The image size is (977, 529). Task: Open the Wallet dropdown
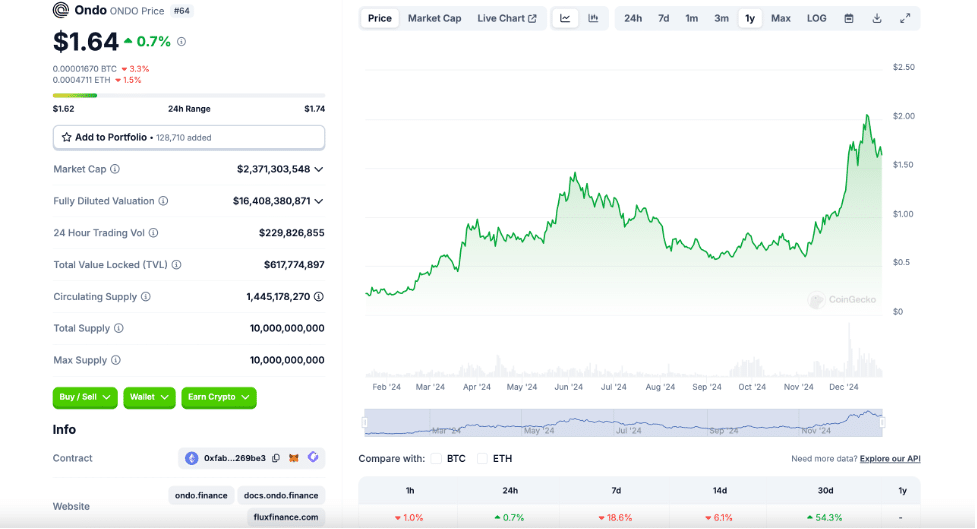150,397
